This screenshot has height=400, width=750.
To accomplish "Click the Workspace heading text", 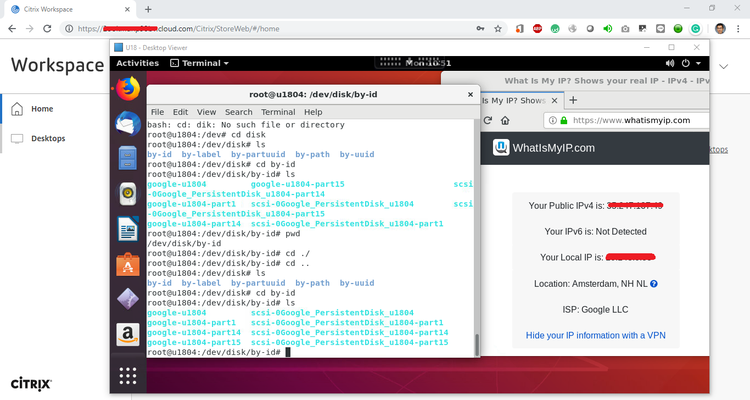I will point(57,65).
